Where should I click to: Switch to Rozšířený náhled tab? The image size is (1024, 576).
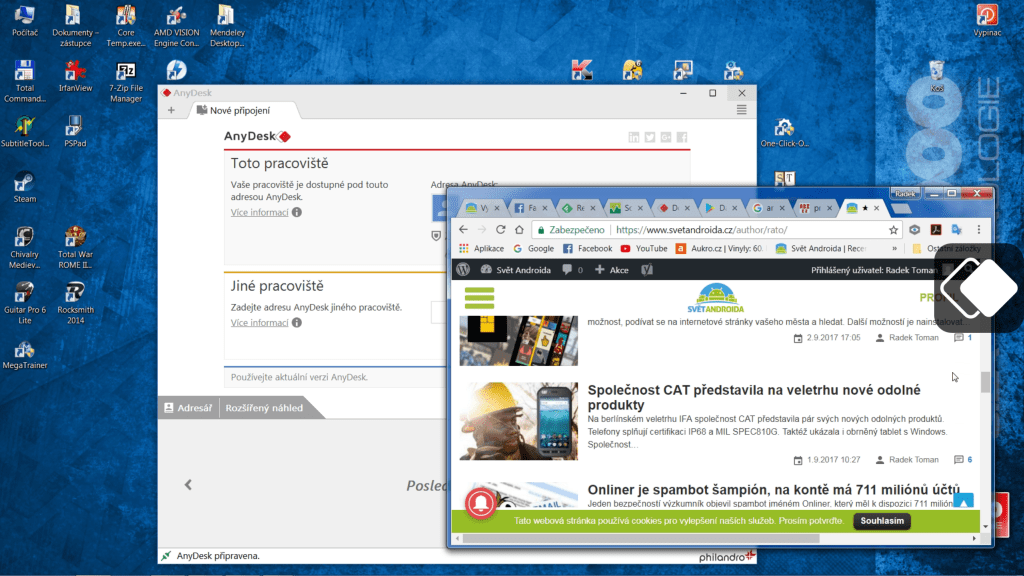coord(264,408)
